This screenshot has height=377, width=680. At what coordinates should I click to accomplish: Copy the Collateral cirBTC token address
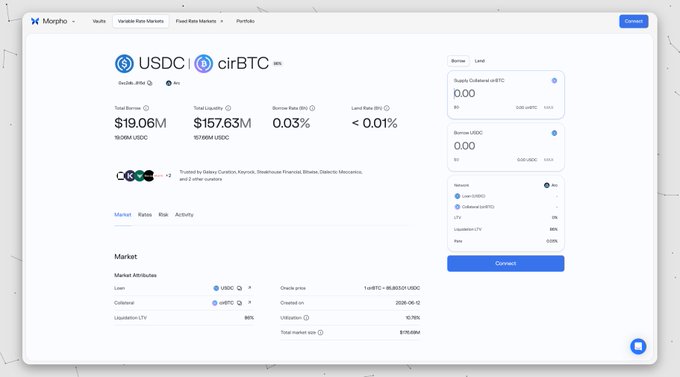click(x=239, y=303)
